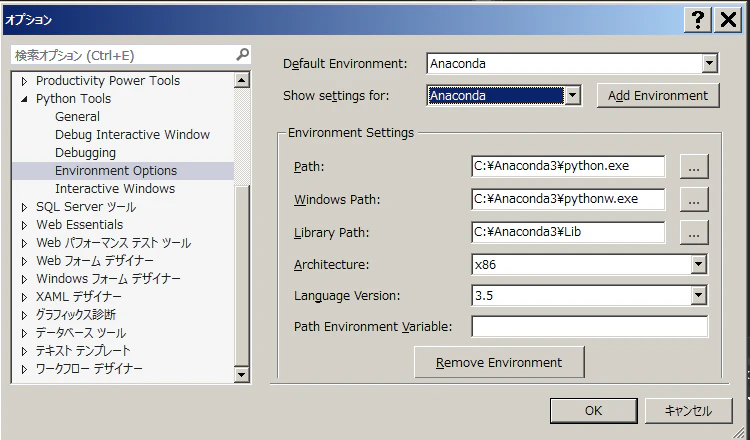Click the search magnifier icon
Image resolution: width=750 pixels, height=440 pixels.
click(243, 55)
